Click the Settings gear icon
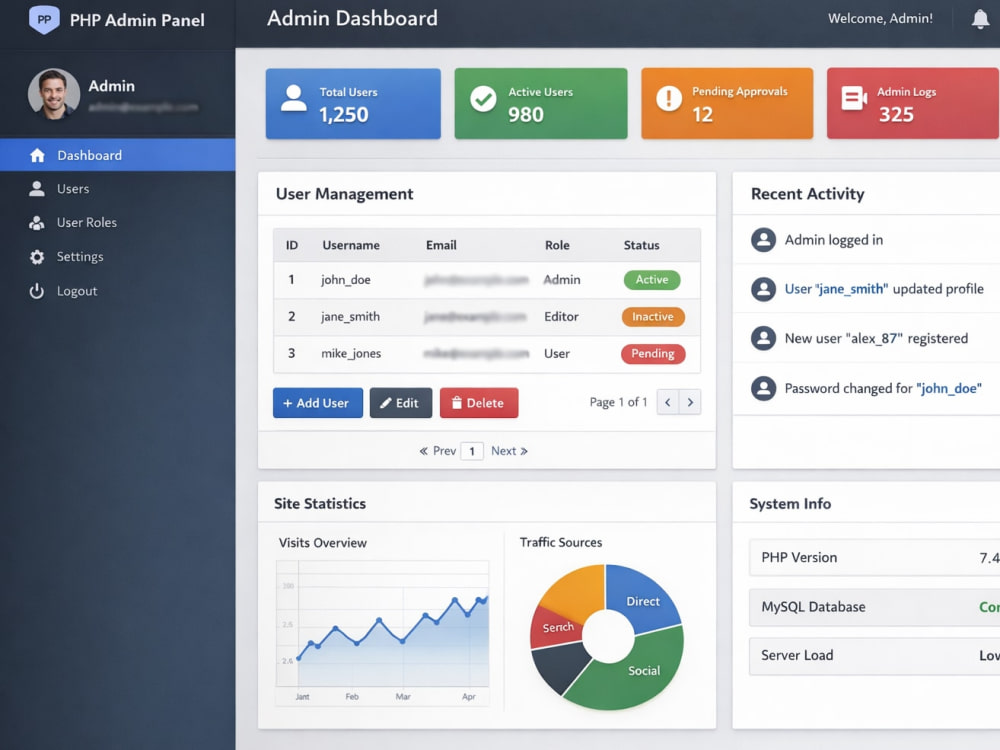The image size is (1000, 750). [x=37, y=257]
